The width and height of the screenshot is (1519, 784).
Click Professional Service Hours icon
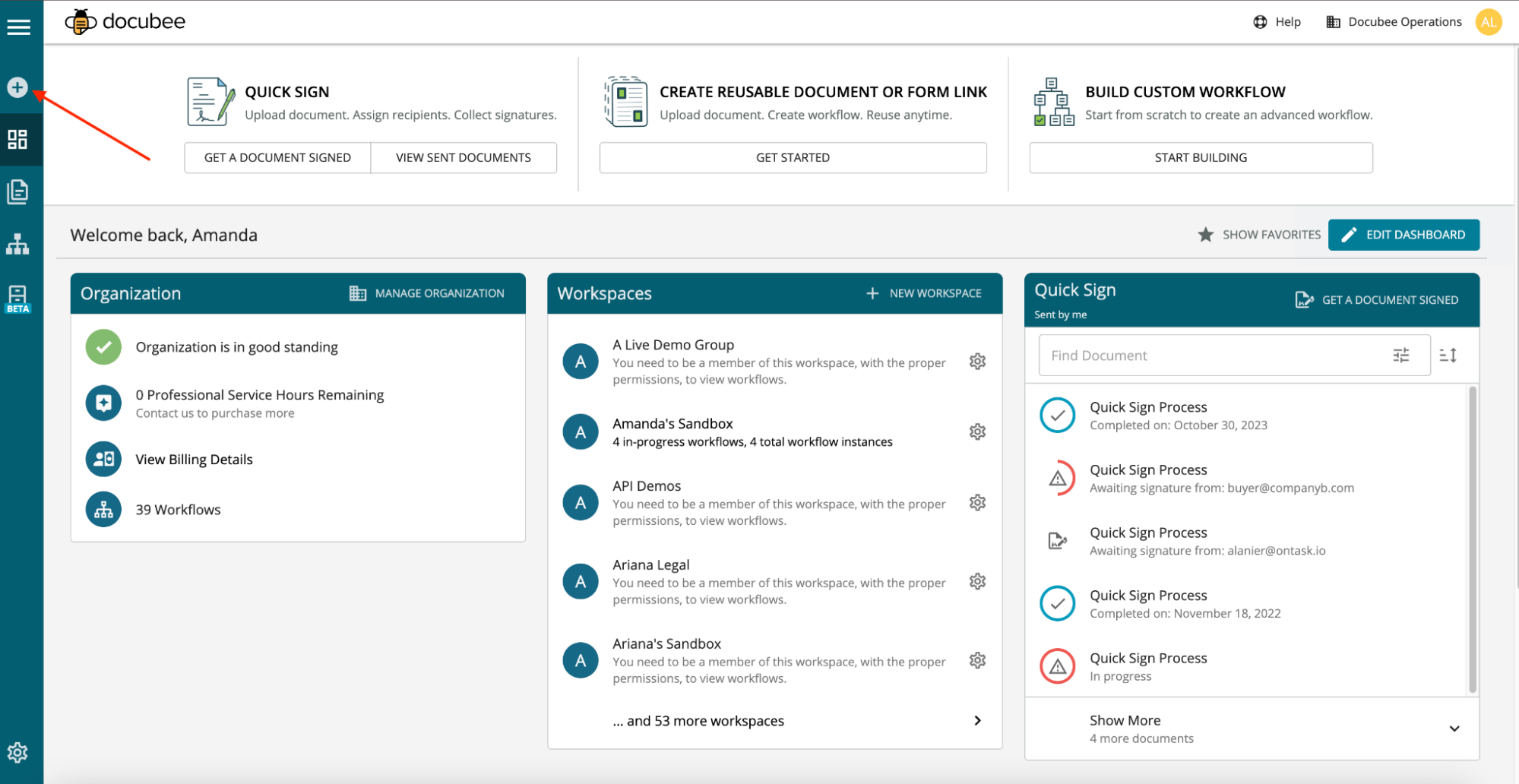pos(104,403)
